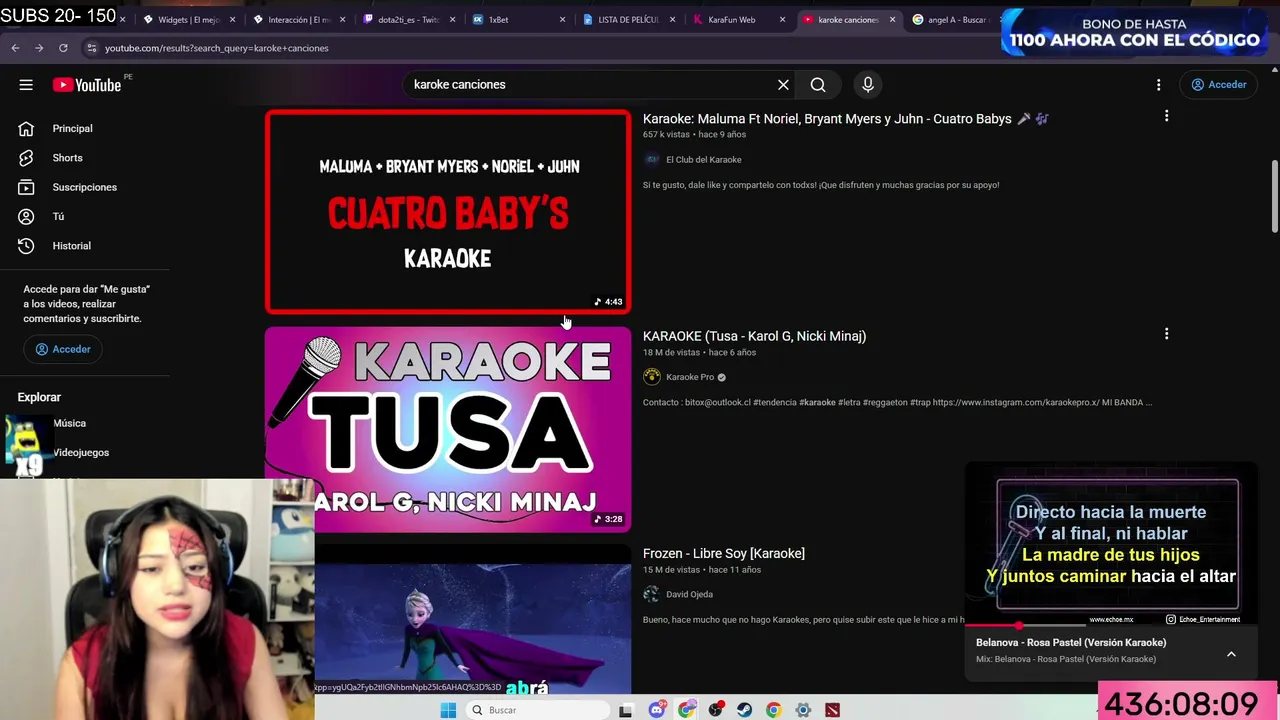Image resolution: width=1280 pixels, height=720 pixels.
Task: Open the Shorts section
Action: (x=67, y=158)
